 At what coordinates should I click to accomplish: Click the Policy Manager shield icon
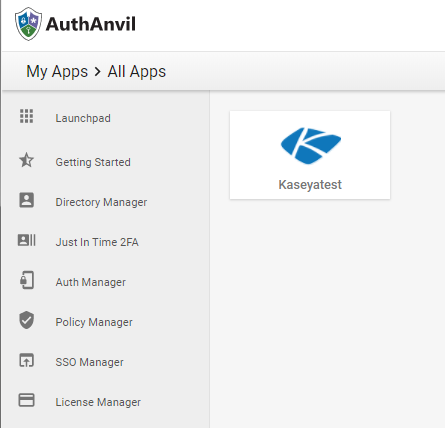point(26,320)
